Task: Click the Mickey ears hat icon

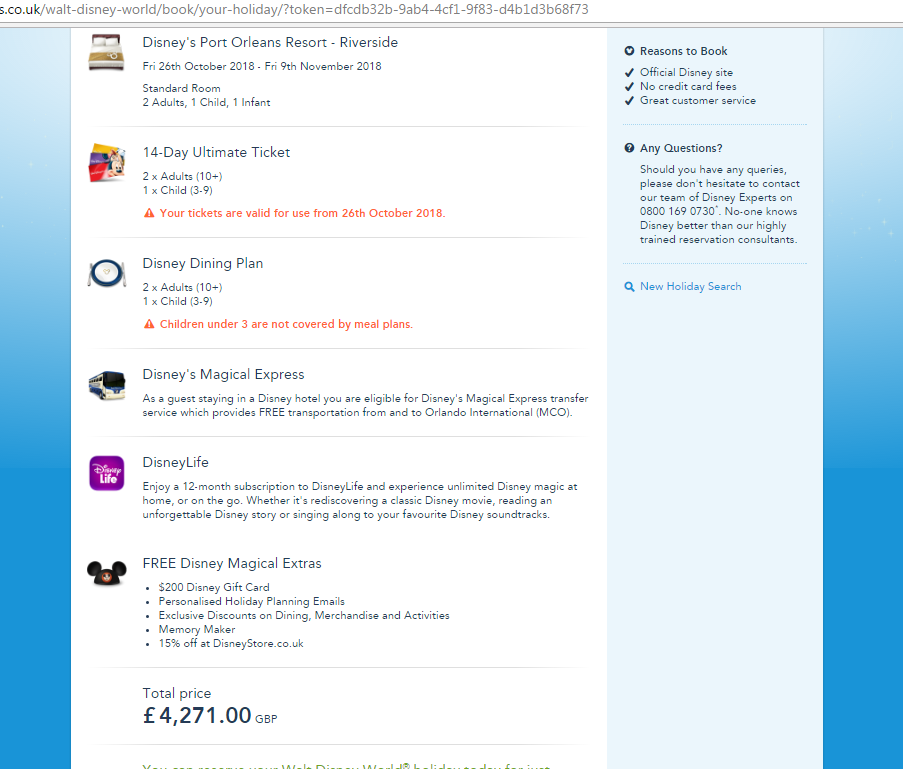Action: coord(107,573)
